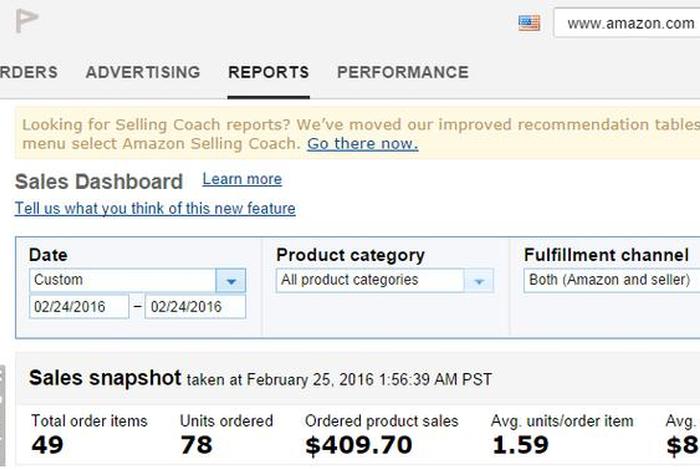The image size is (700, 470).
Task: Click the start date field 02/24/2016
Action: click(x=79, y=306)
